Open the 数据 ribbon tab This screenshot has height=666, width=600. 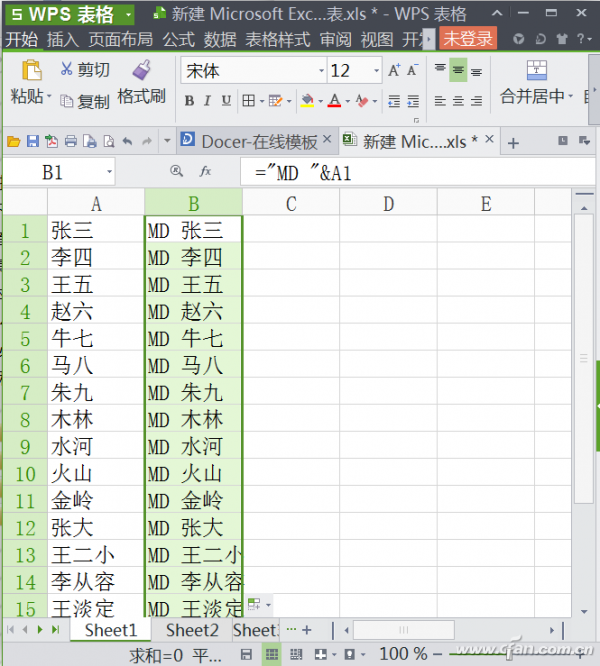(220, 40)
